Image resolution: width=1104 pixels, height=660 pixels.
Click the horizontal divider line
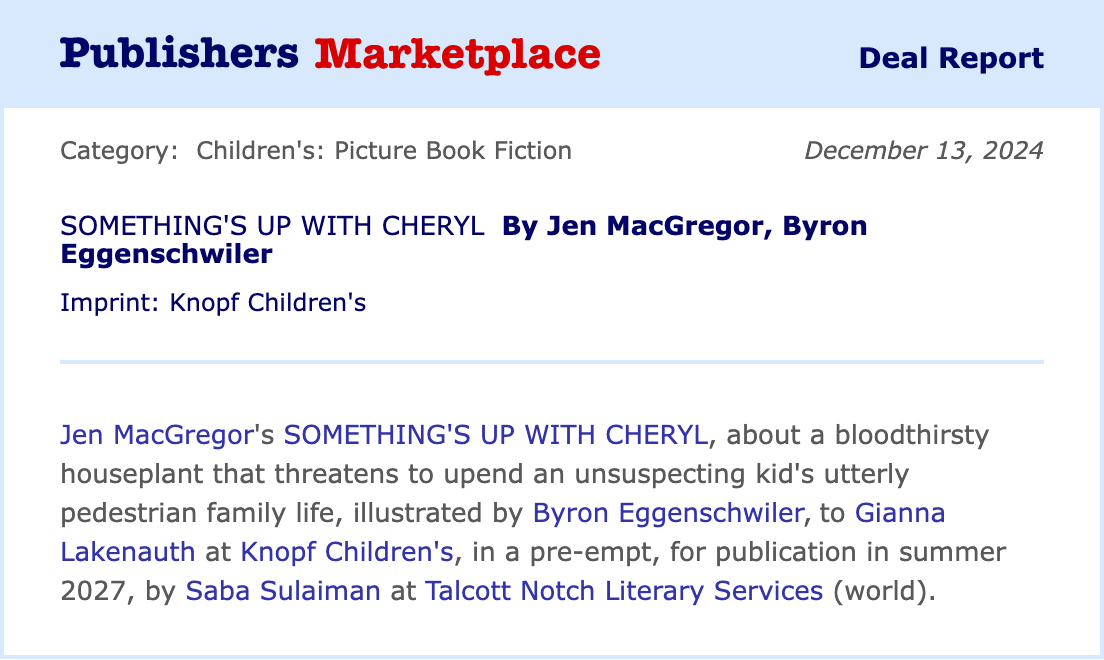(x=552, y=361)
